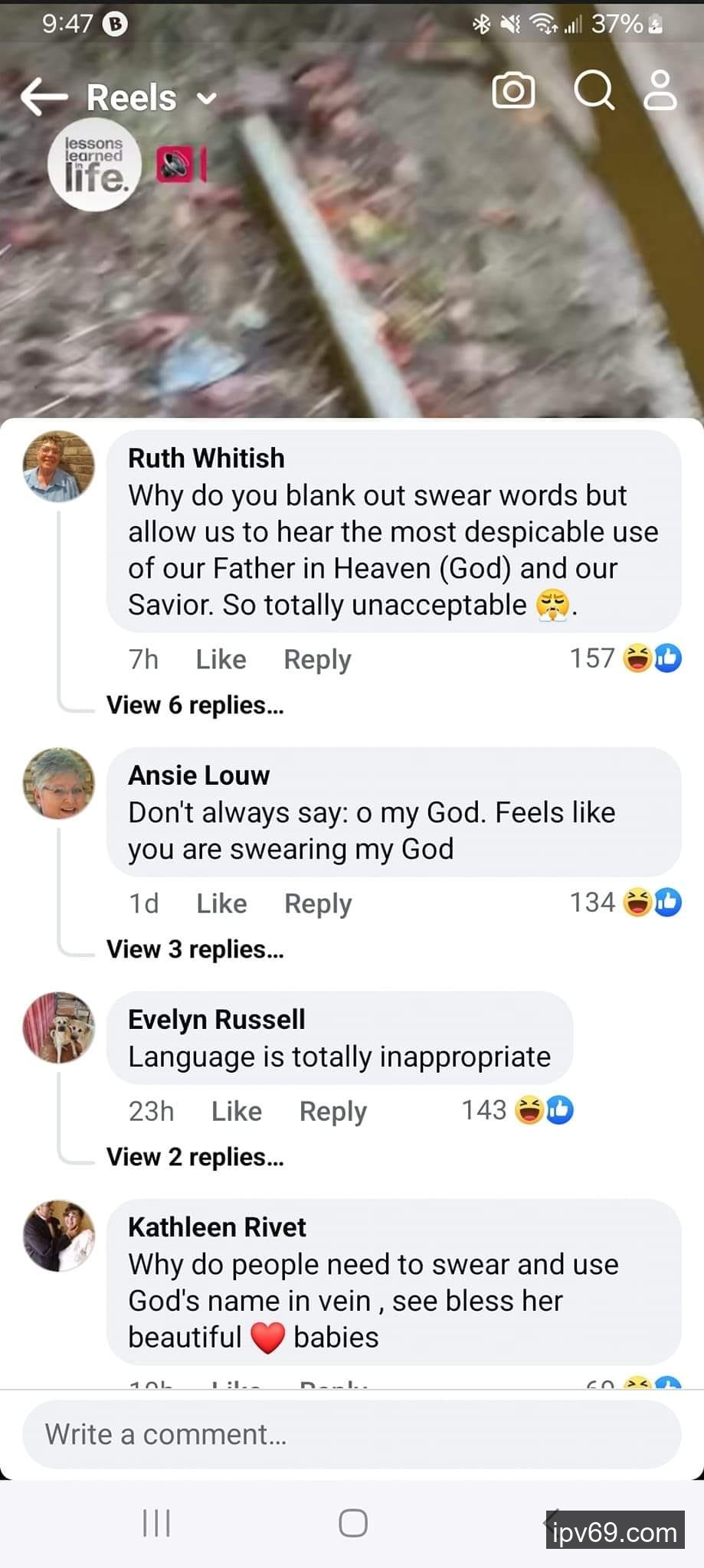Expand 6 replies under Ruth Whitish's comment

(195, 705)
